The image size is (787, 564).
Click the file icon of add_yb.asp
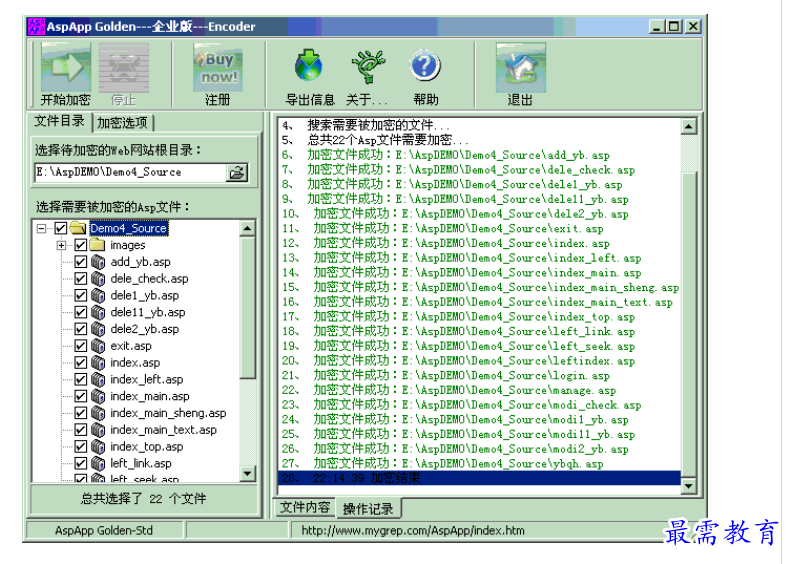point(98,262)
